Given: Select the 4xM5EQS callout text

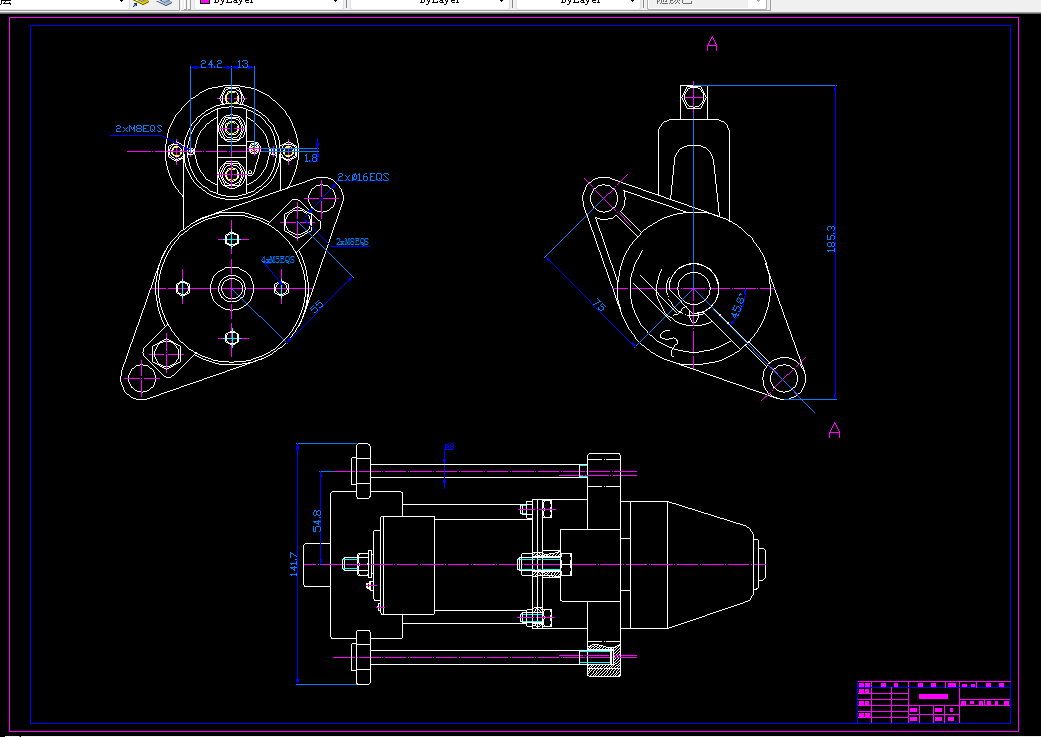Looking at the screenshot, I should click(x=278, y=260).
